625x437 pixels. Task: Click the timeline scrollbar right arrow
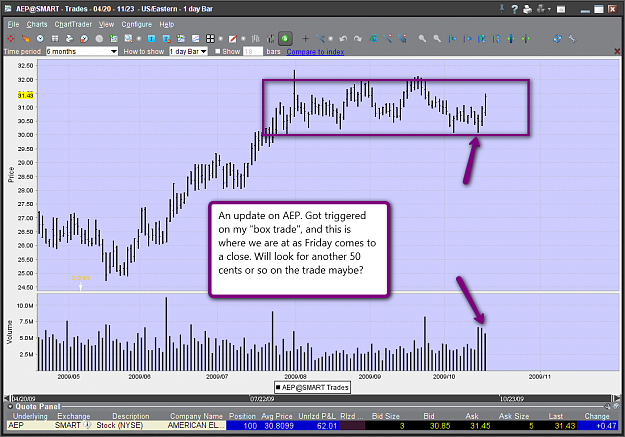pyautogui.click(x=616, y=398)
